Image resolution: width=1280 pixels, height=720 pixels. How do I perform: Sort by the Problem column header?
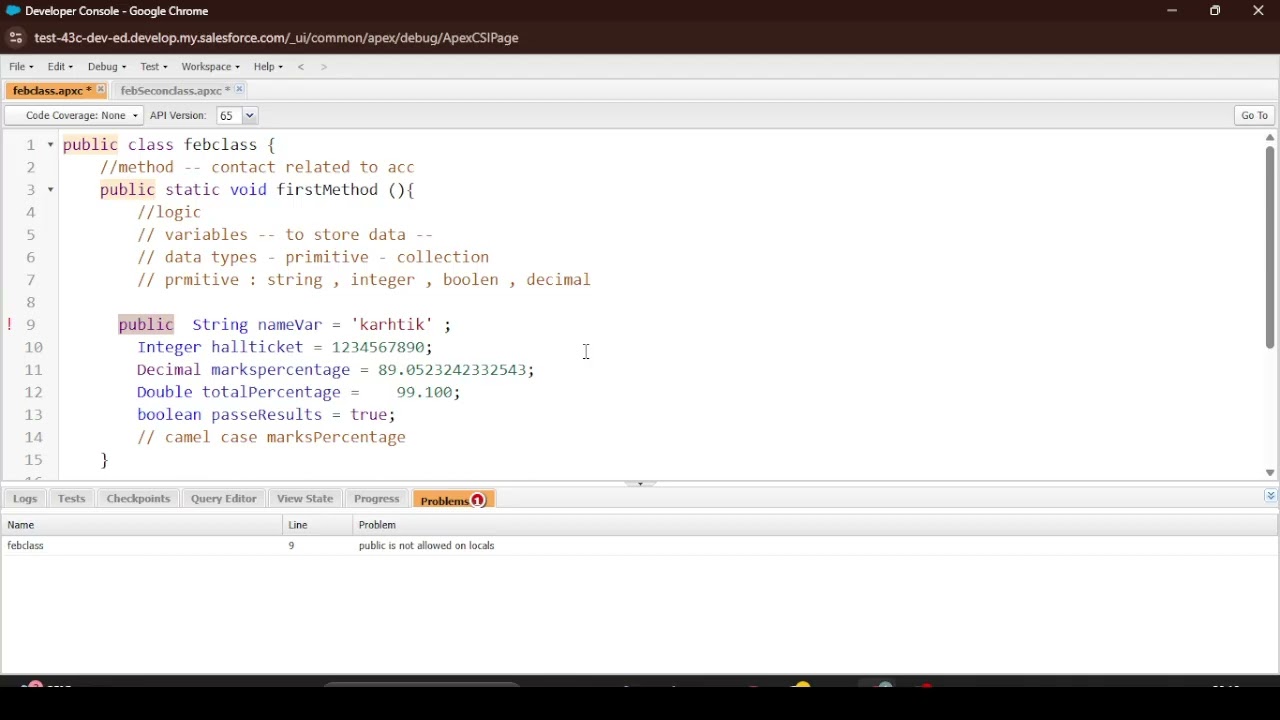815,525
